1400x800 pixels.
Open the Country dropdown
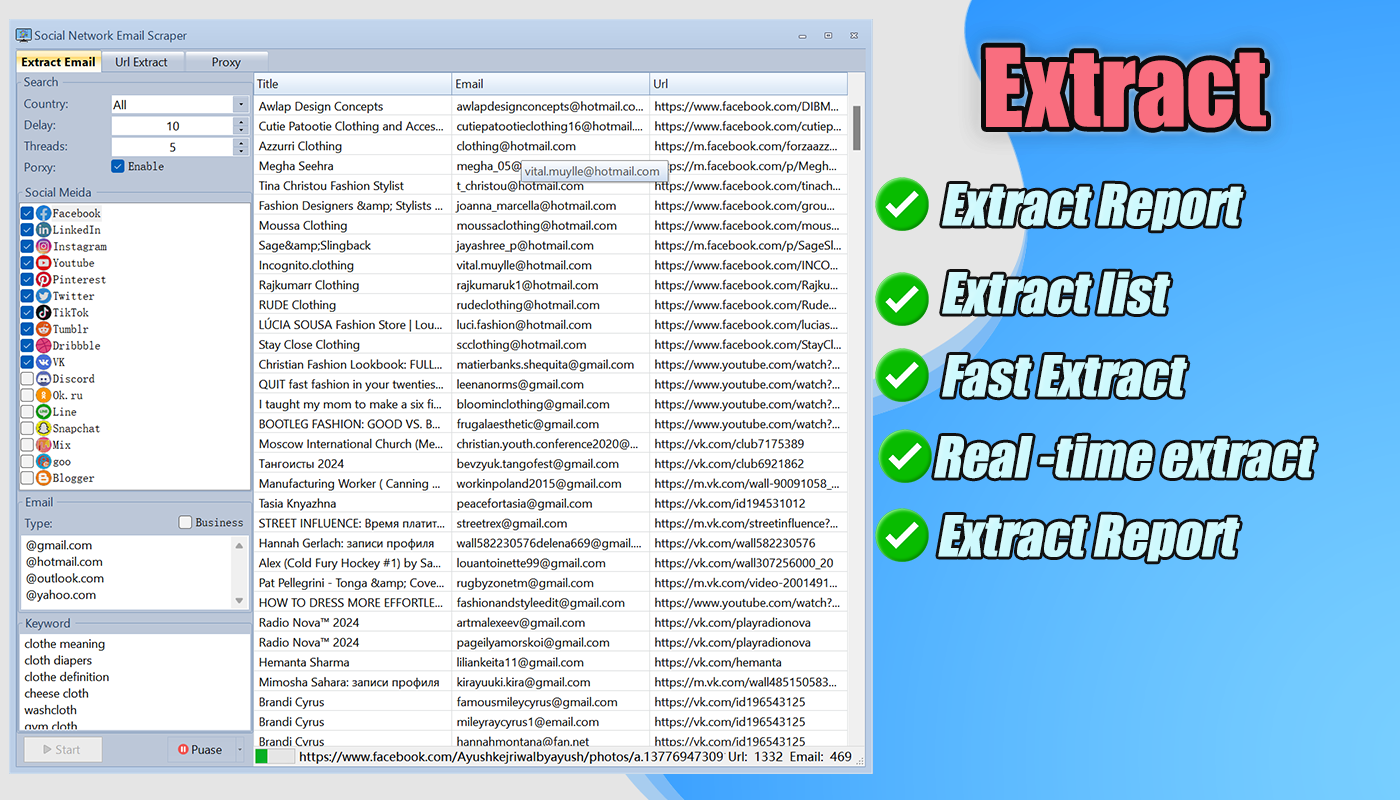pos(239,104)
